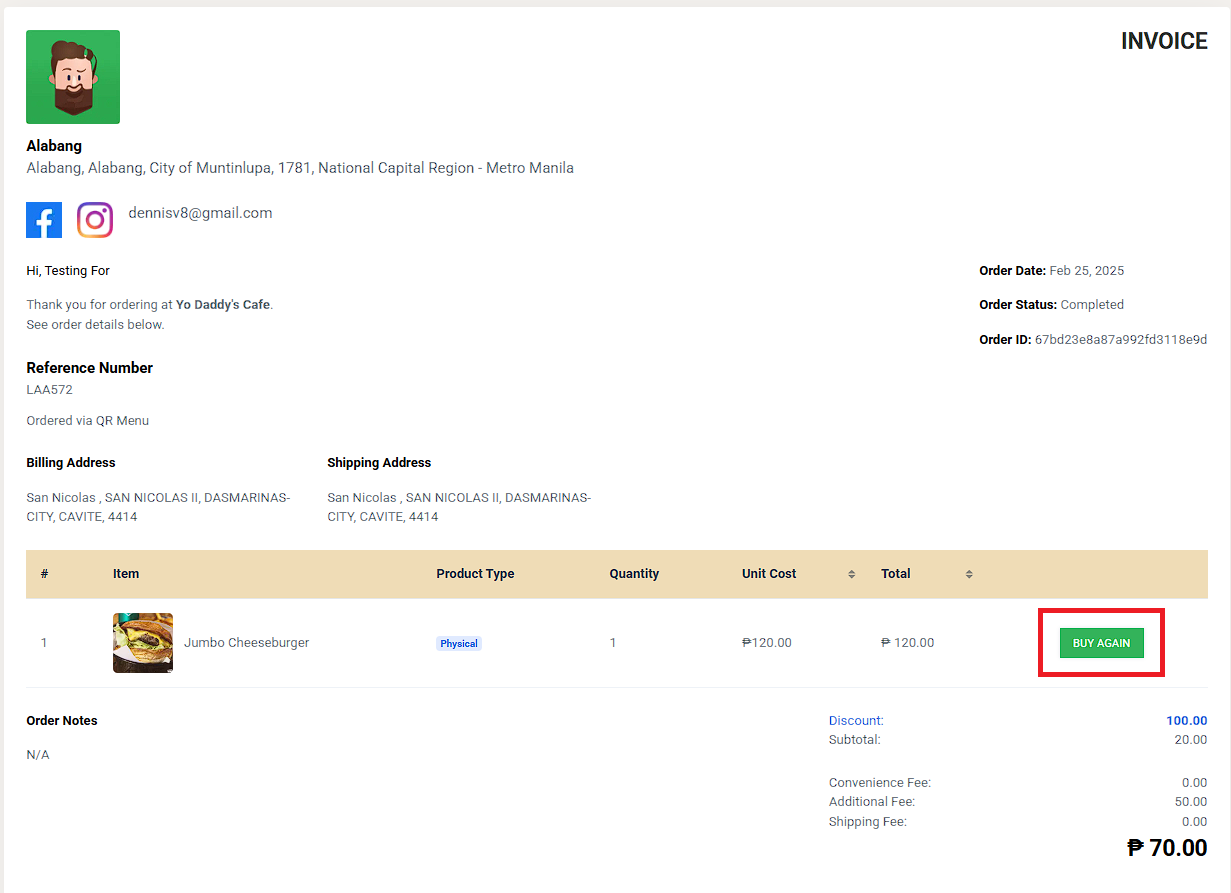Click the Unit Cost header label
This screenshot has height=893, width=1231.
pyautogui.click(x=769, y=574)
